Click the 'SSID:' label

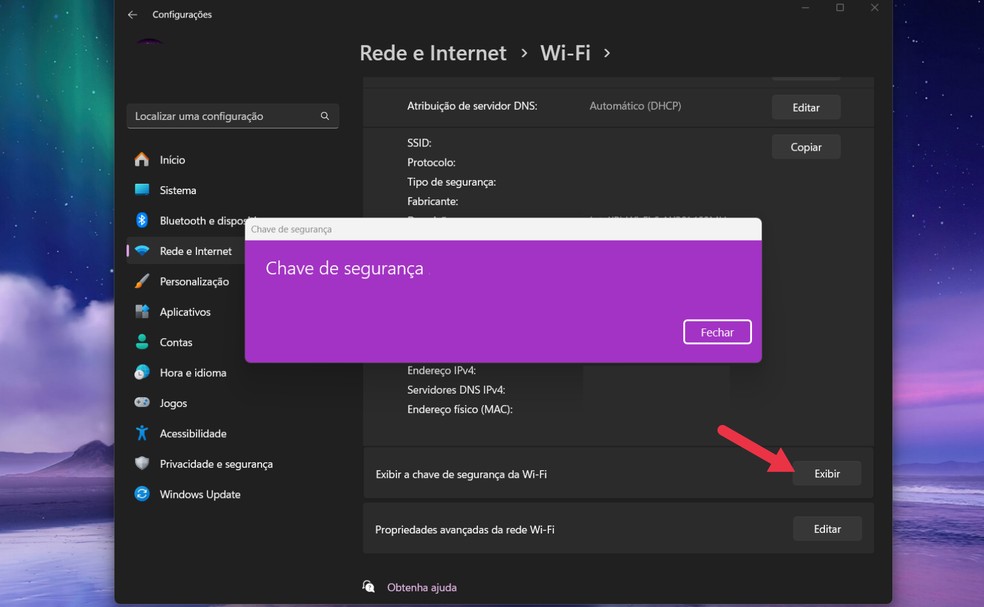tap(419, 143)
